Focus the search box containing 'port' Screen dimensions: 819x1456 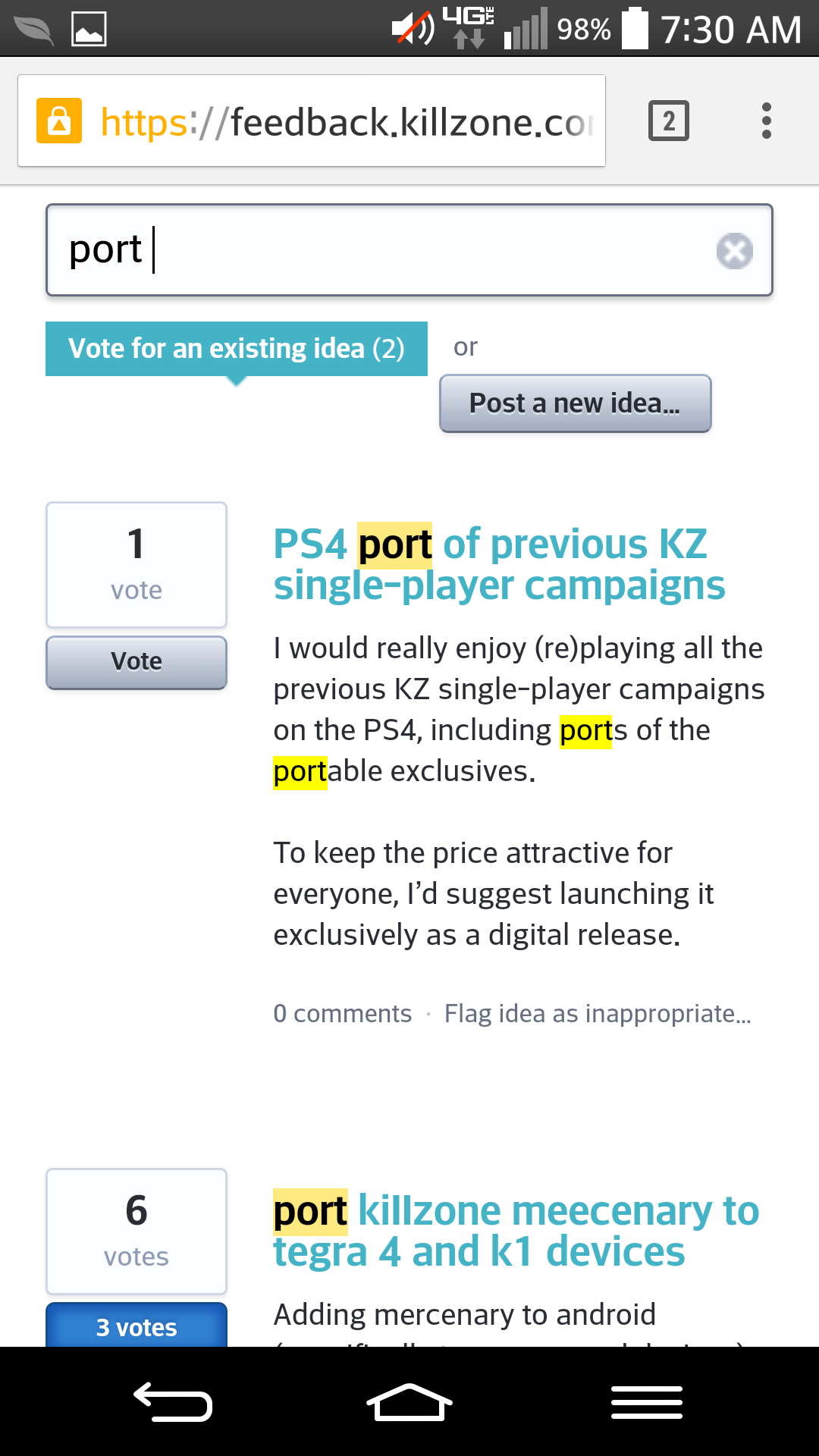pyautogui.click(x=379, y=250)
